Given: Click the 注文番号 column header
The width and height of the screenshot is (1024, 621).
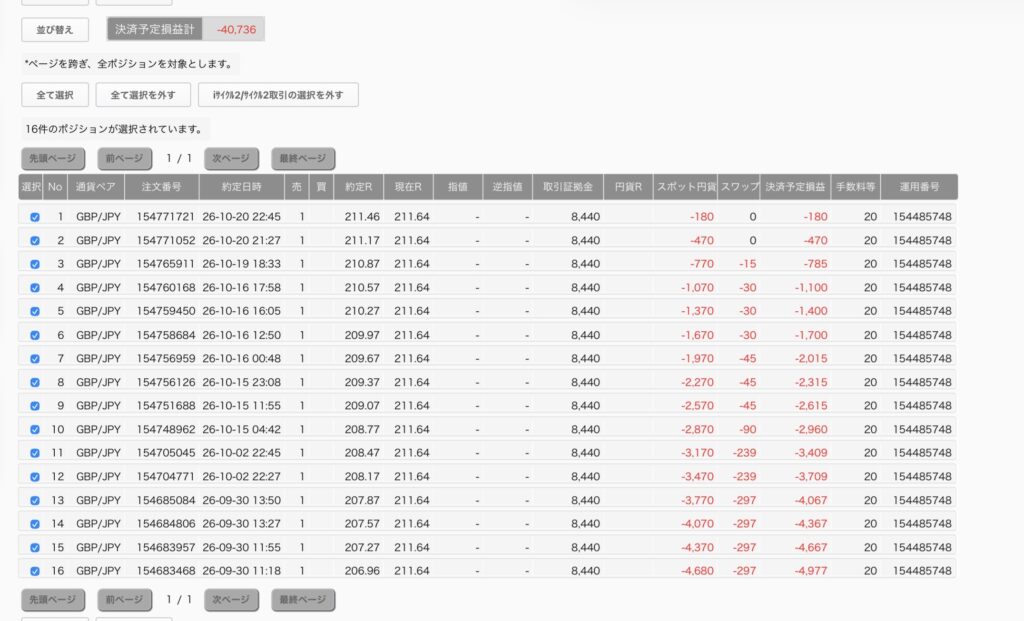Looking at the screenshot, I should pos(162,187).
